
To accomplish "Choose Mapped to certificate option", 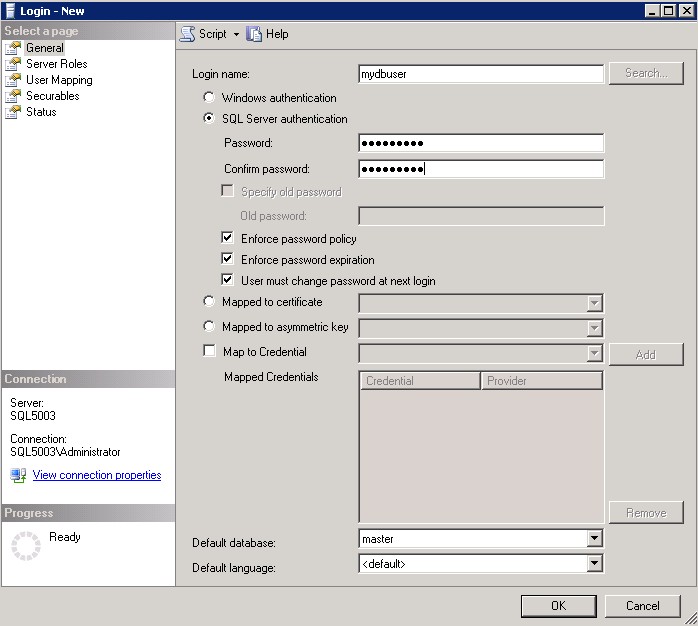I will 209,302.
